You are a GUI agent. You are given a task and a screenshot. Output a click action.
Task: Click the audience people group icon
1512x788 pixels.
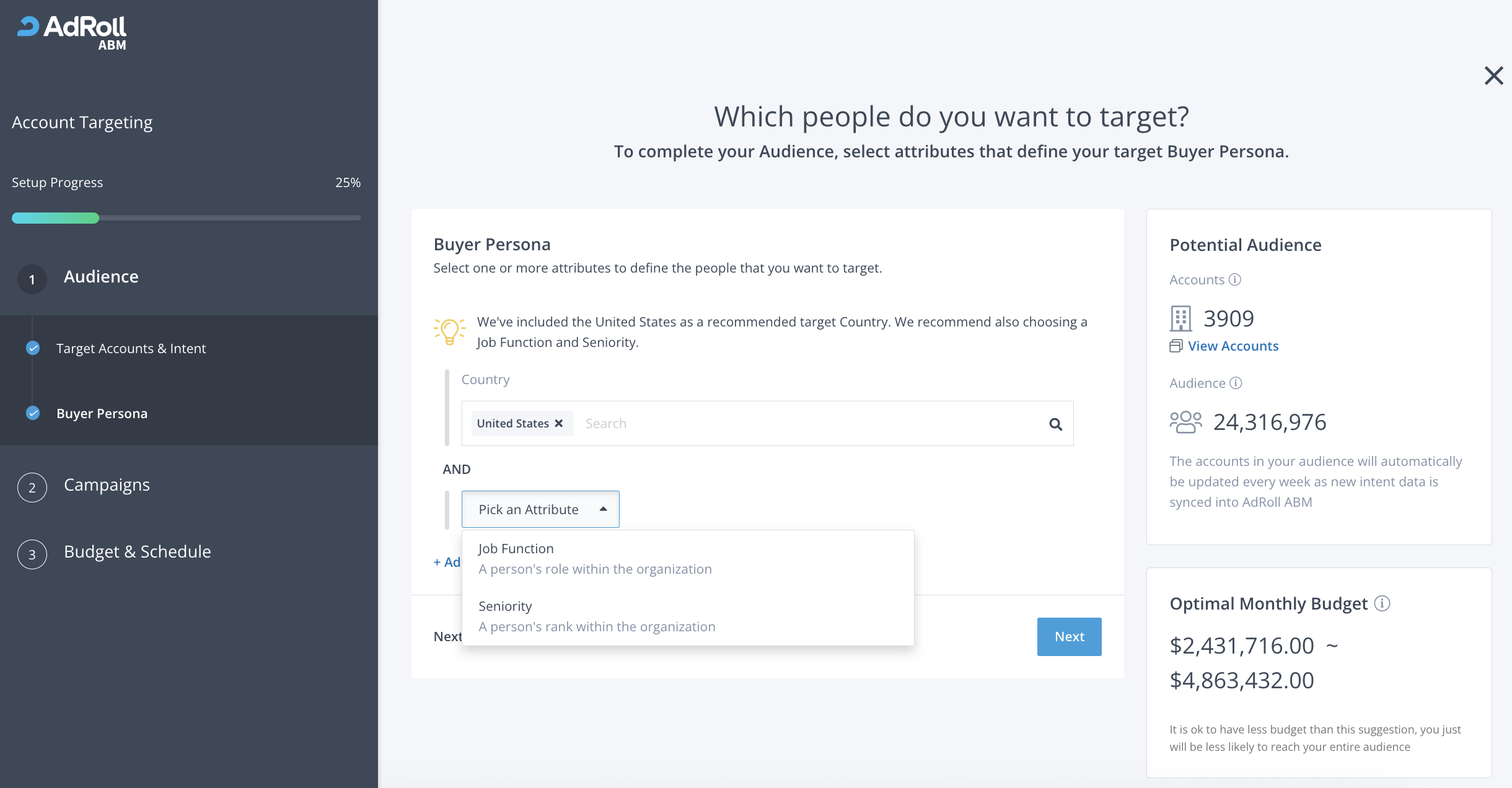tap(1185, 422)
